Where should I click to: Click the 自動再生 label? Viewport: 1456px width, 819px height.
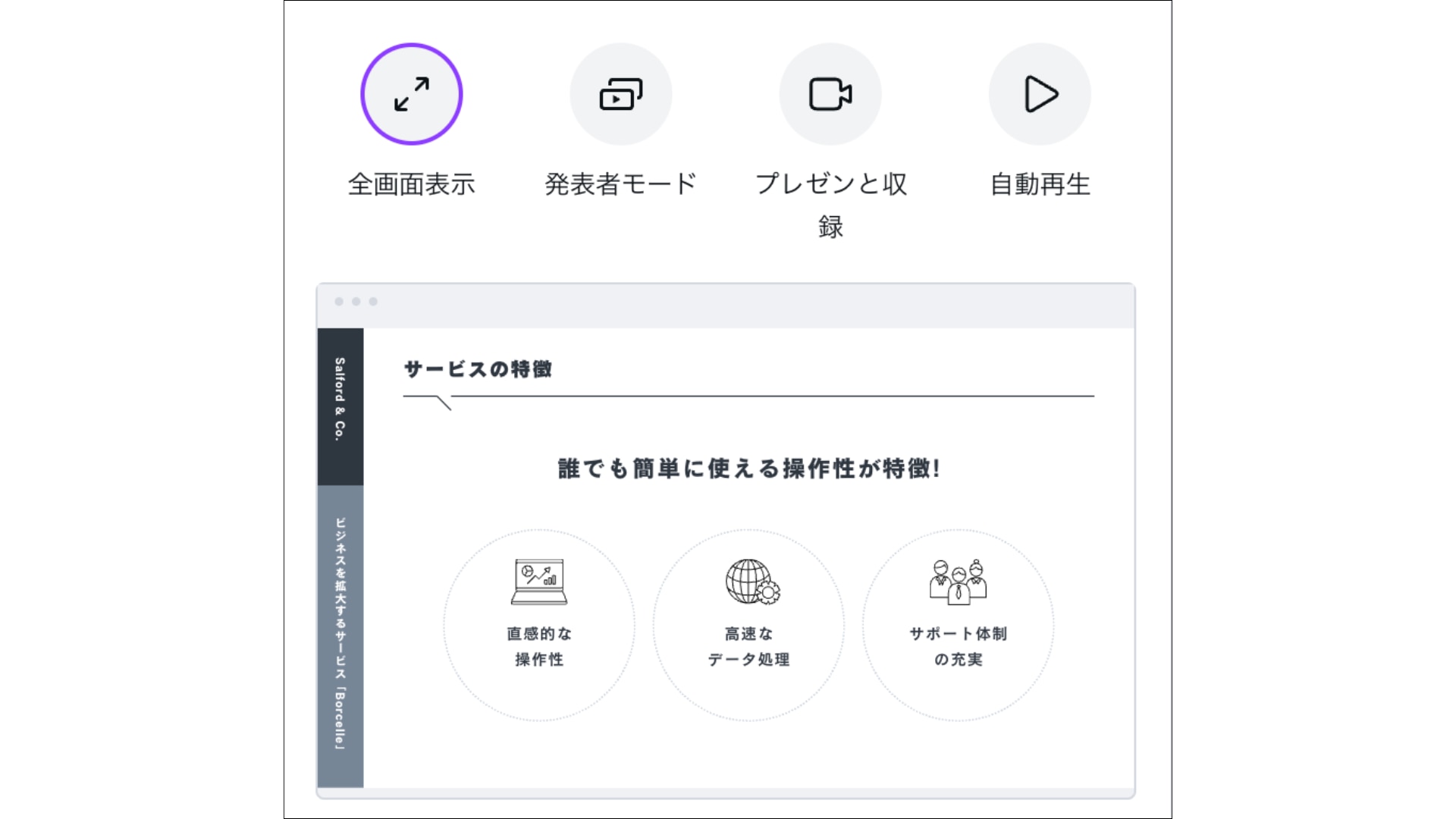coord(1040,184)
